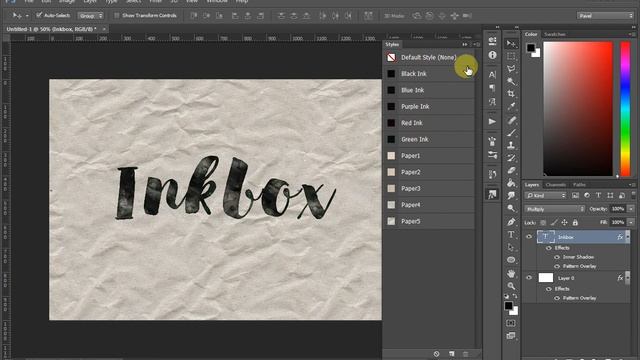Select the Ellipse shape tool
Screen dimensions: 640x360
pyautogui.click(x=511, y=260)
